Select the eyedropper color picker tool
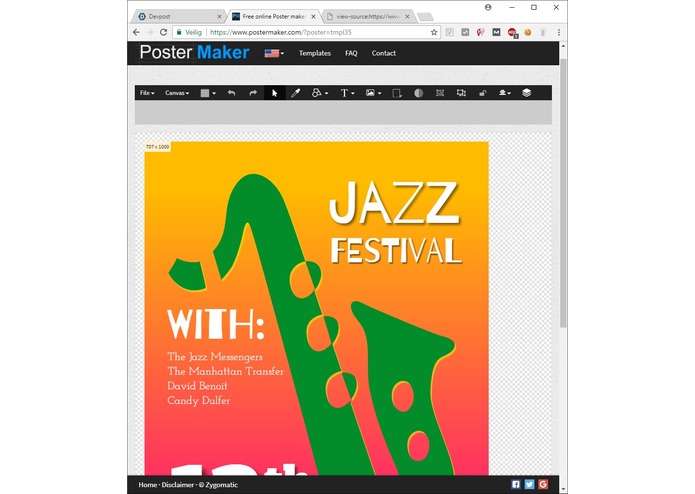This screenshot has width=695, height=494. (x=296, y=93)
